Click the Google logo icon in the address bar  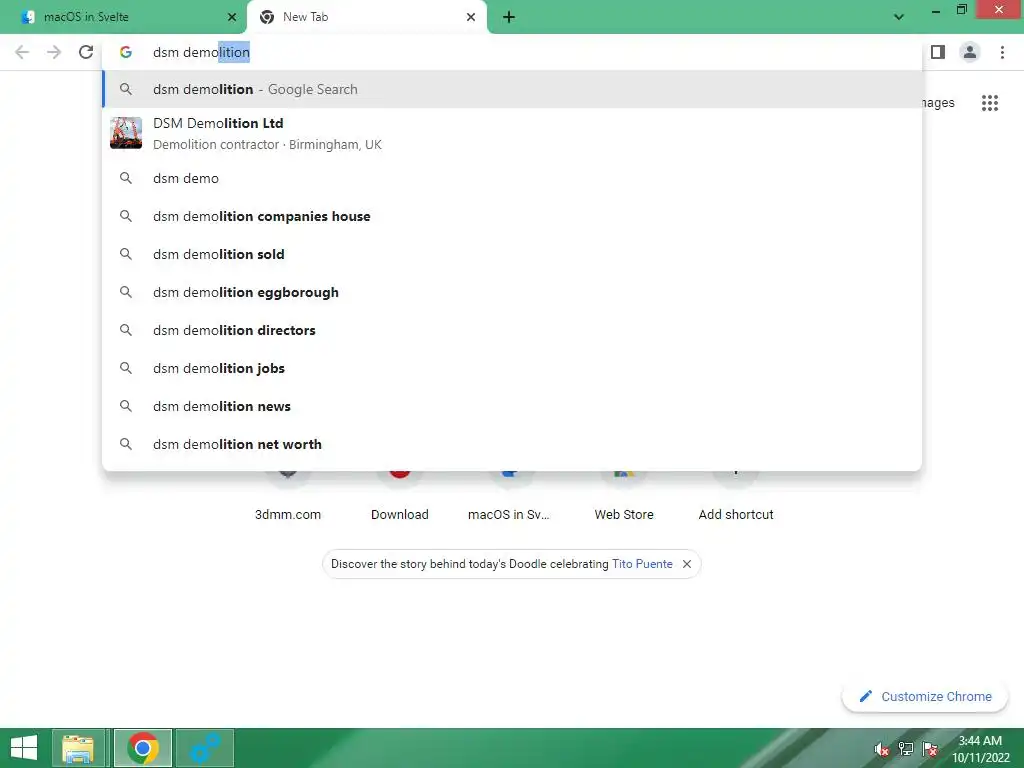click(x=126, y=52)
